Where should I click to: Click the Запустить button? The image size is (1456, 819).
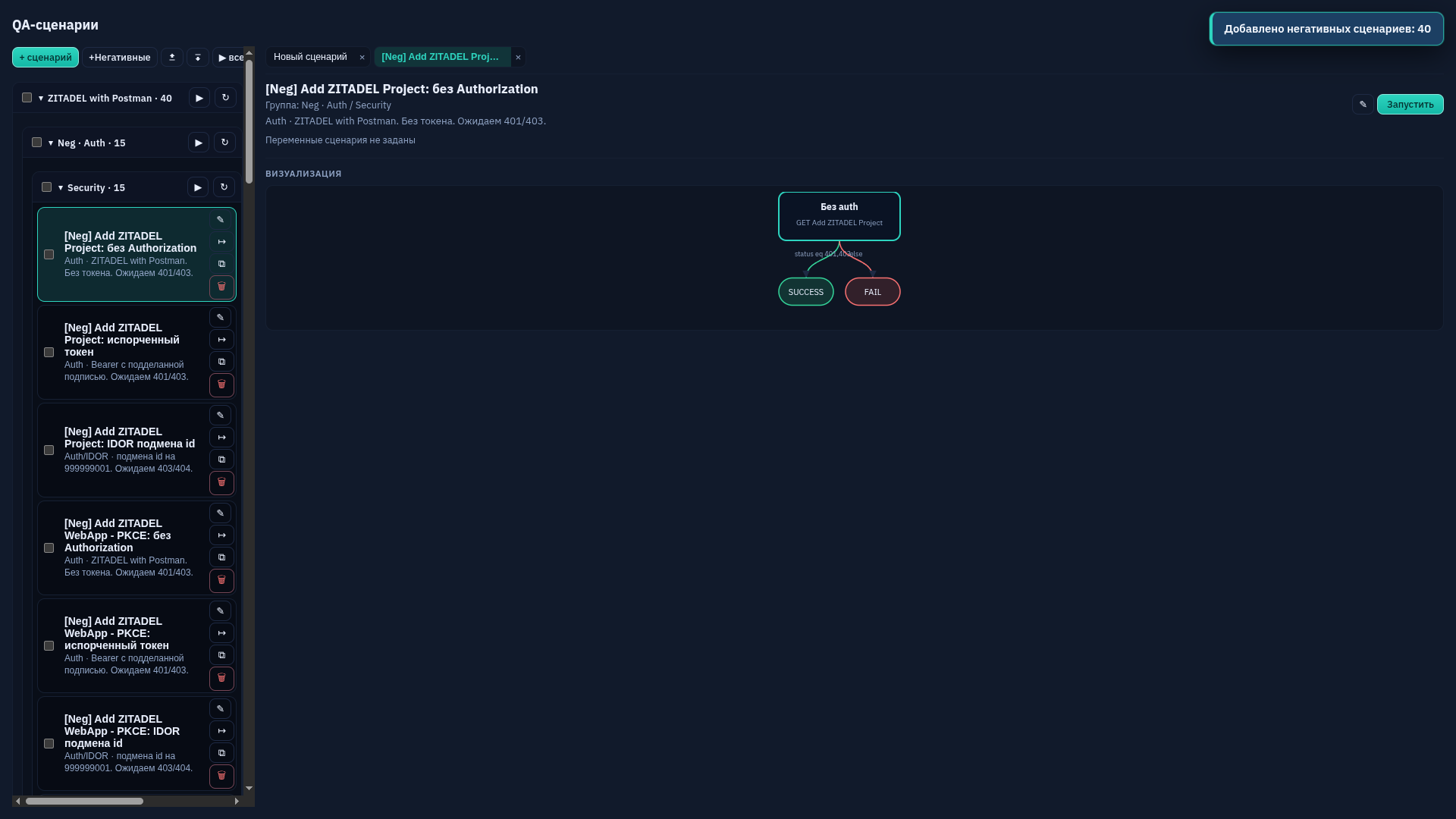pos(1410,105)
